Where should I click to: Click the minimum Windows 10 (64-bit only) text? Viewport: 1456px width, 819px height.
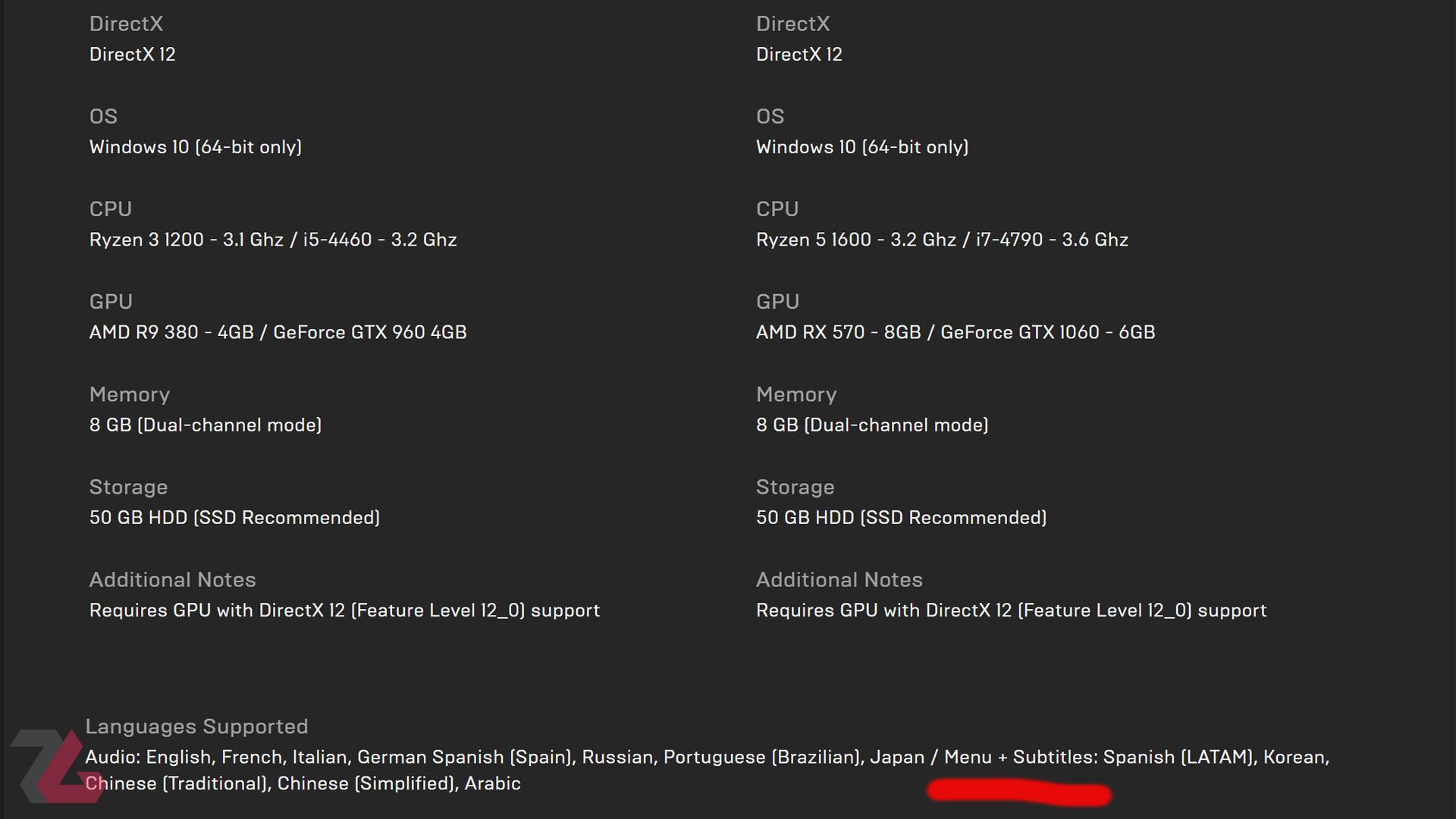(x=196, y=147)
